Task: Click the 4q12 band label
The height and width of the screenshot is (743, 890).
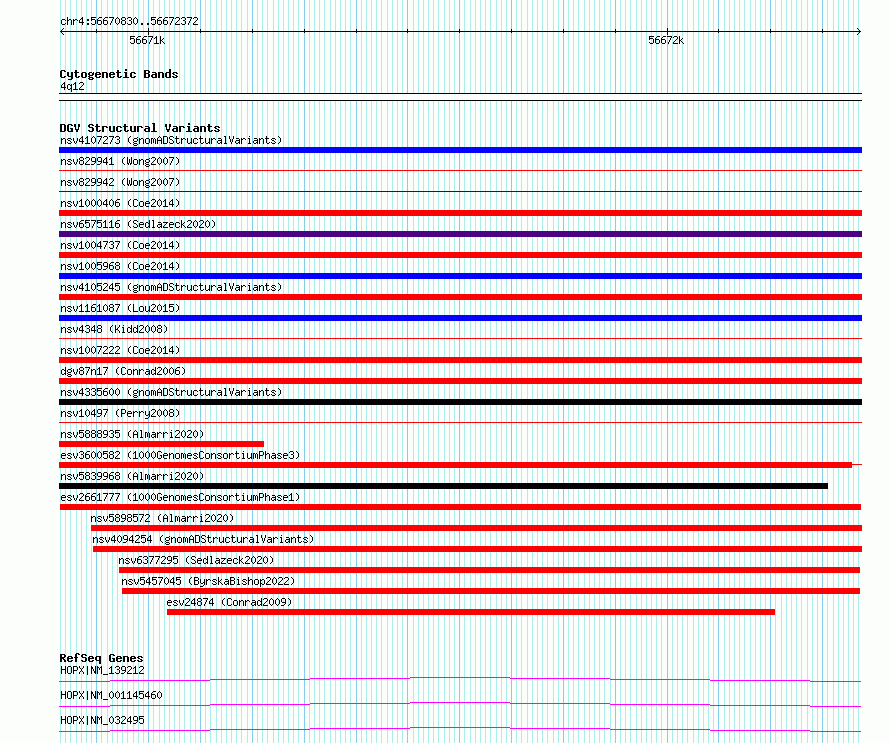Action: (72, 87)
